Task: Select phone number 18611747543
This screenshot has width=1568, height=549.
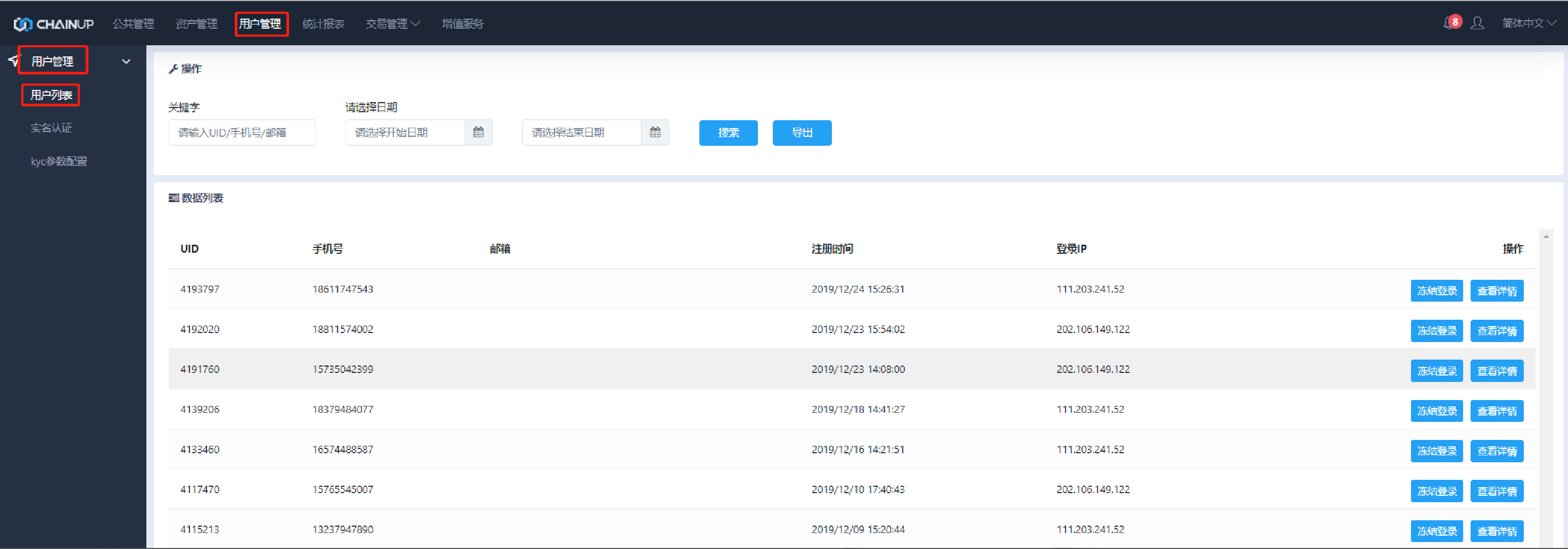Action: click(343, 289)
